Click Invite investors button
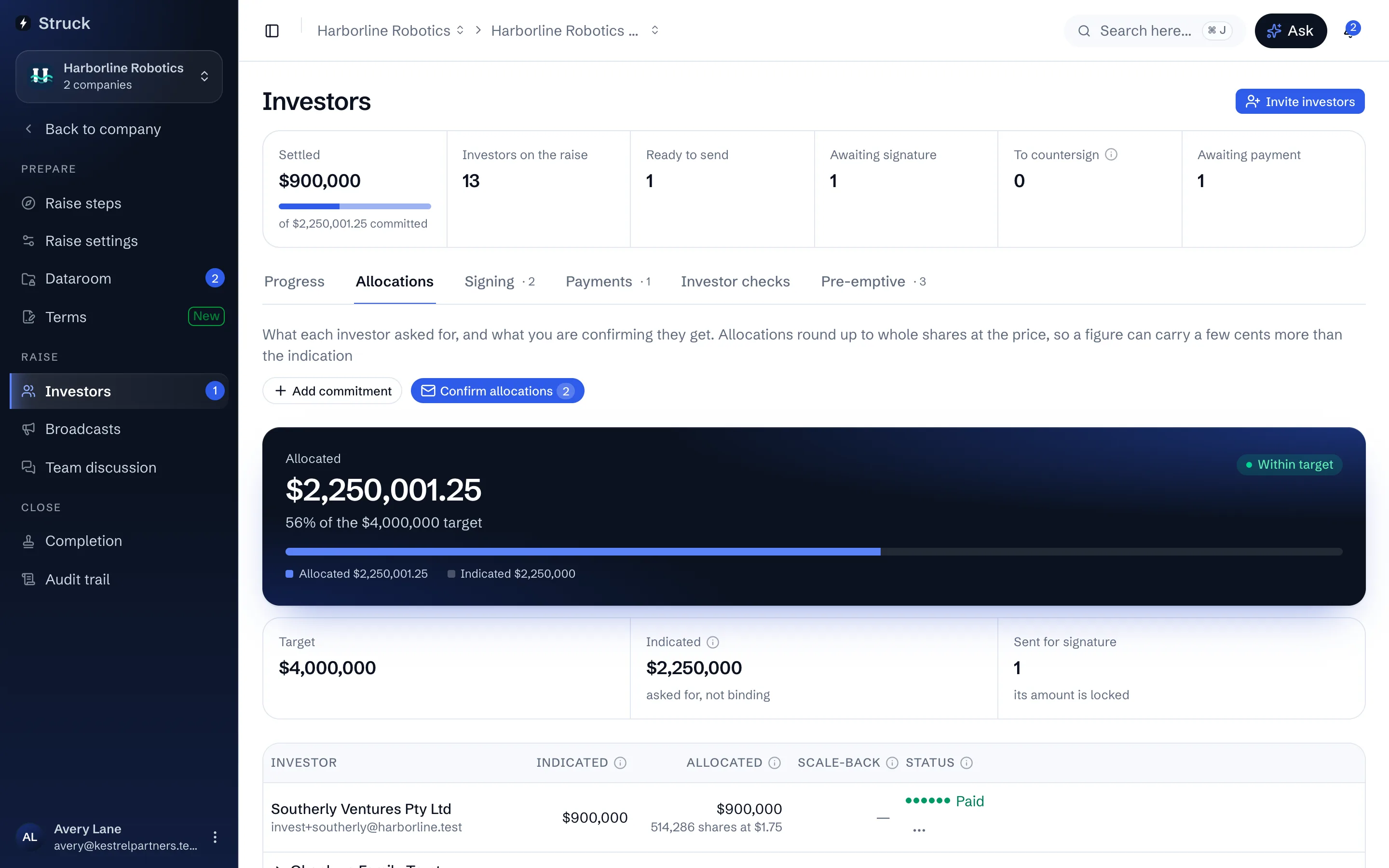The image size is (1389, 868). coord(1299,102)
